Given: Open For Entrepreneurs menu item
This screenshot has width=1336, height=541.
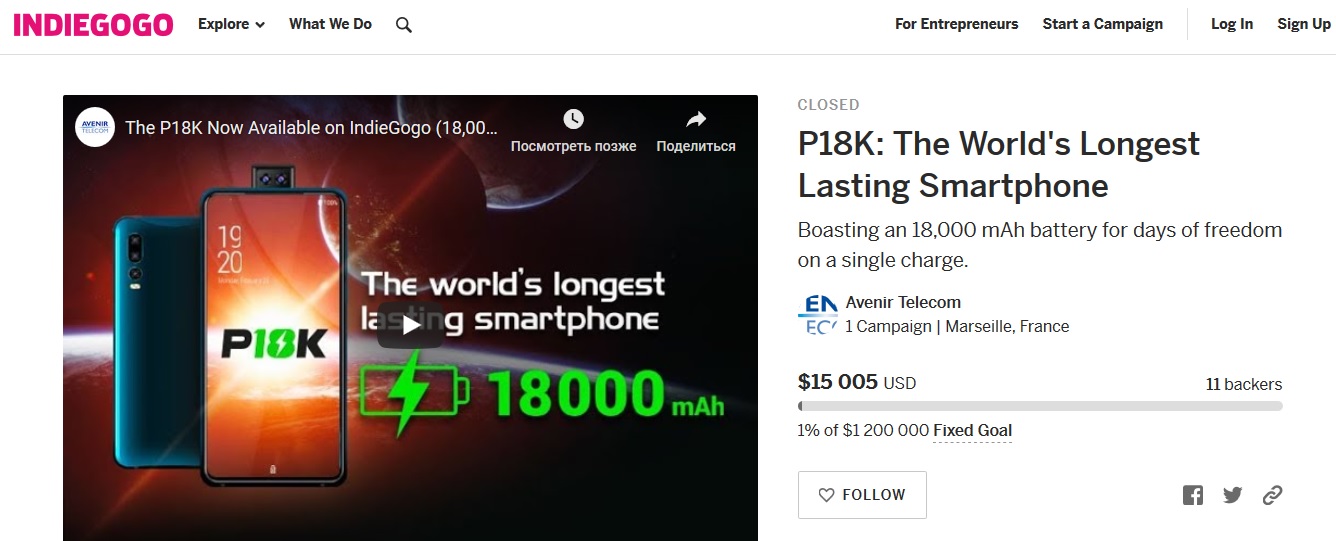Looking at the screenshot, I should coord(956,25).
